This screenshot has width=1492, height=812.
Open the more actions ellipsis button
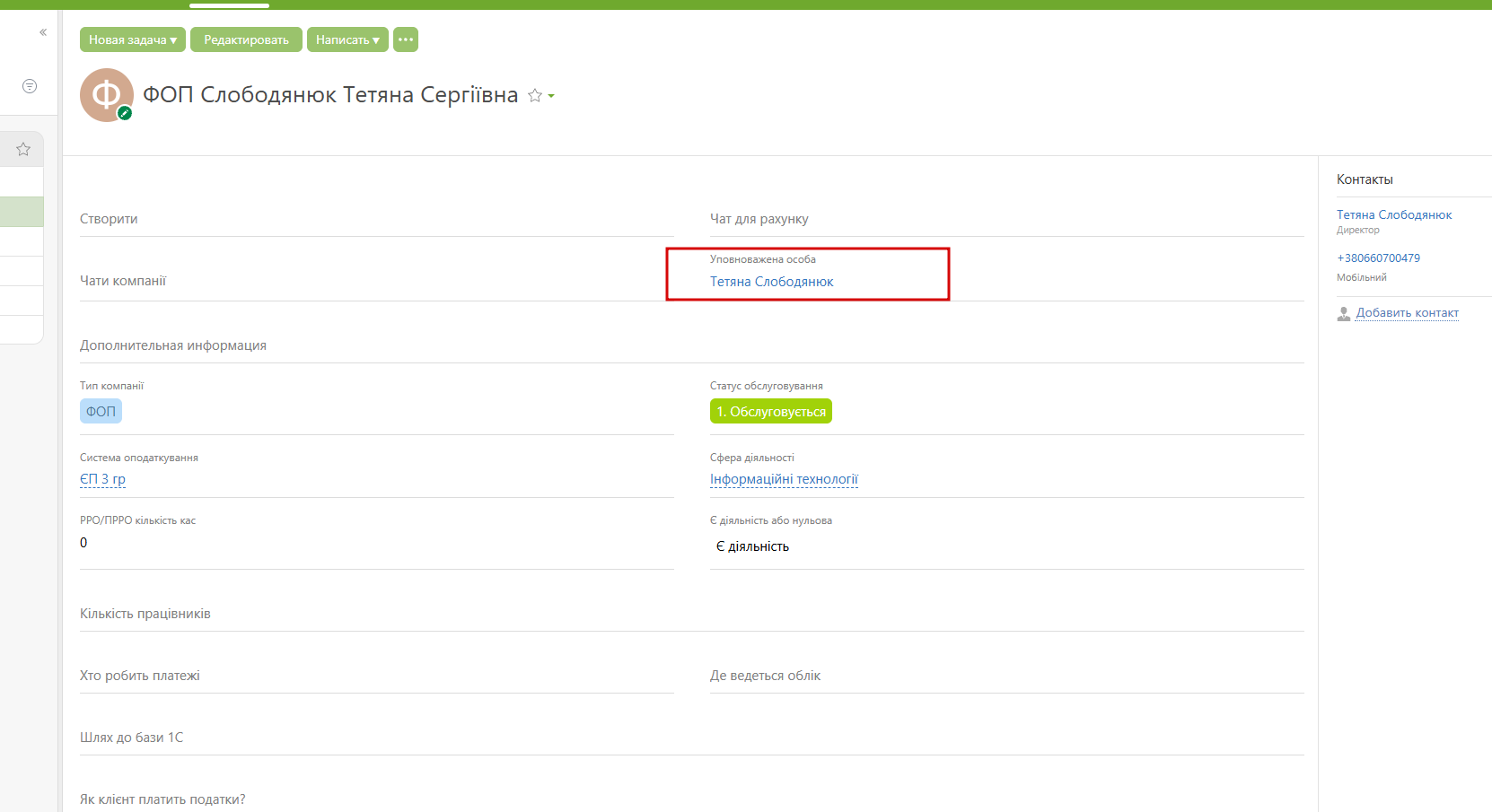[406, 39]
